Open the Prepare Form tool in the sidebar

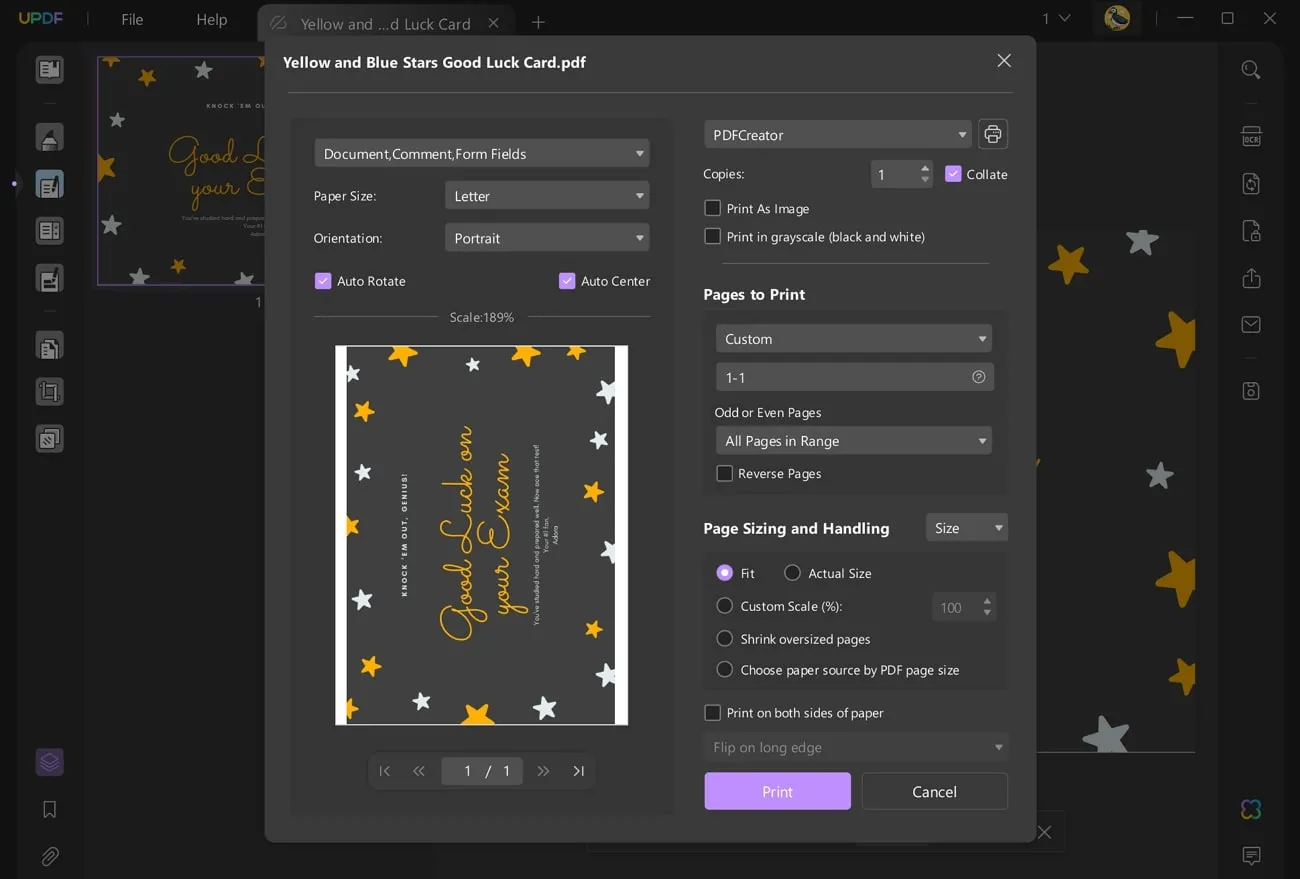(x=49, y=278)
